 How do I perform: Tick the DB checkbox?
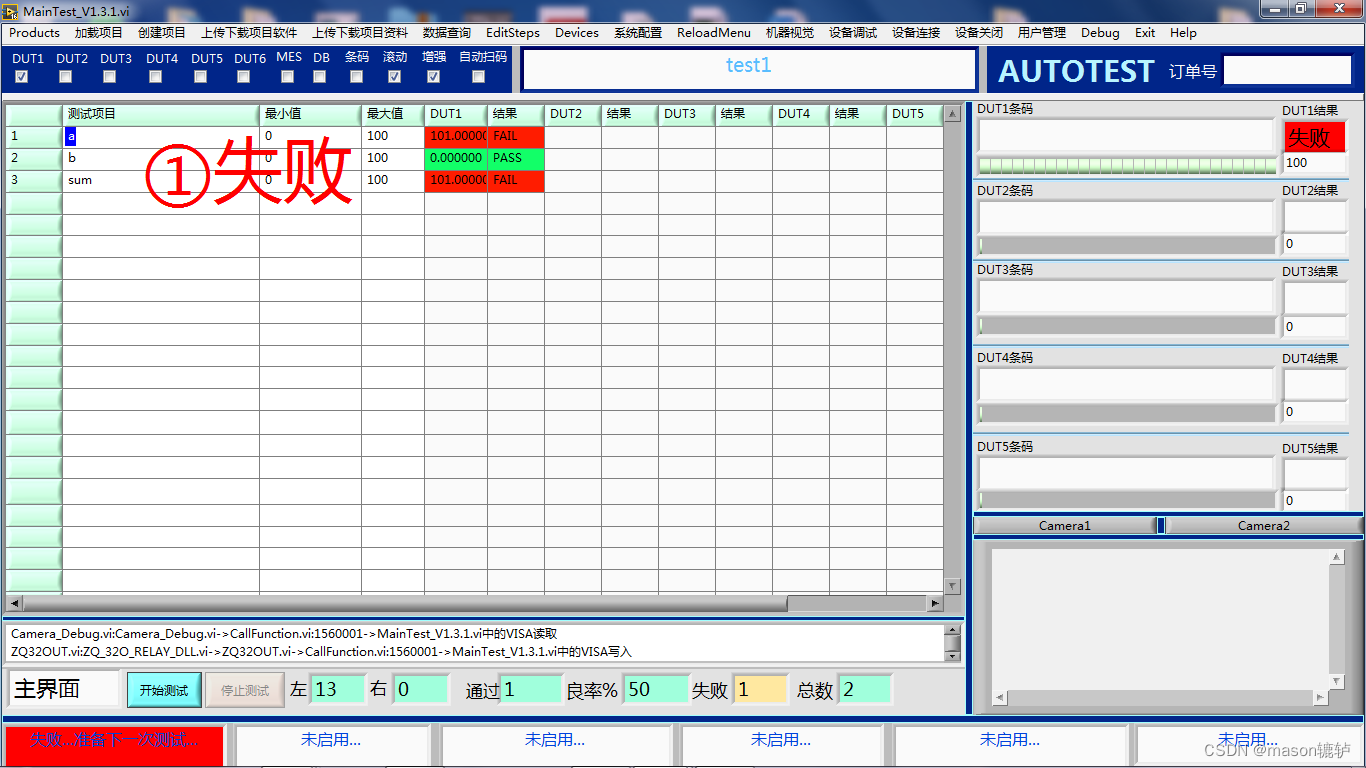coord(320,76)
